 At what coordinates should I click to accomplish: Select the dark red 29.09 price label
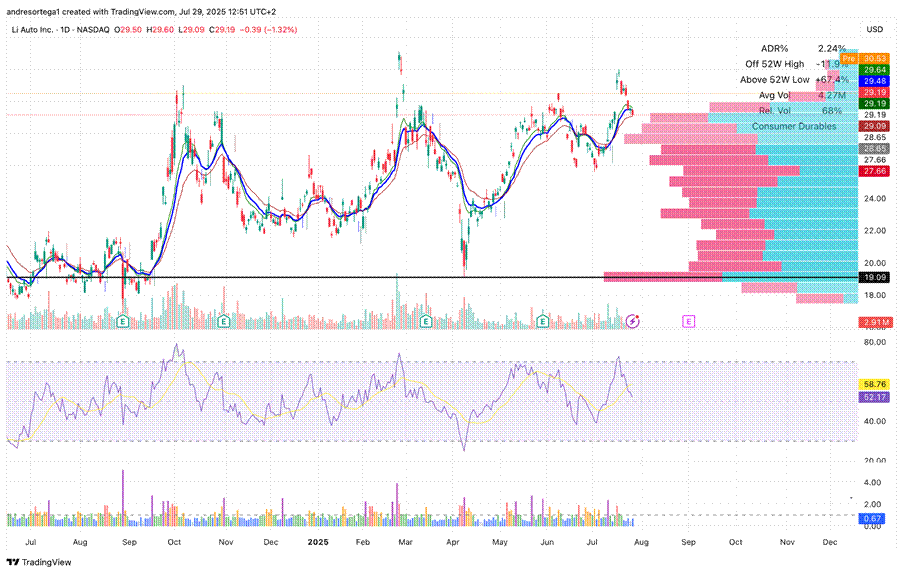coord(874,126)
